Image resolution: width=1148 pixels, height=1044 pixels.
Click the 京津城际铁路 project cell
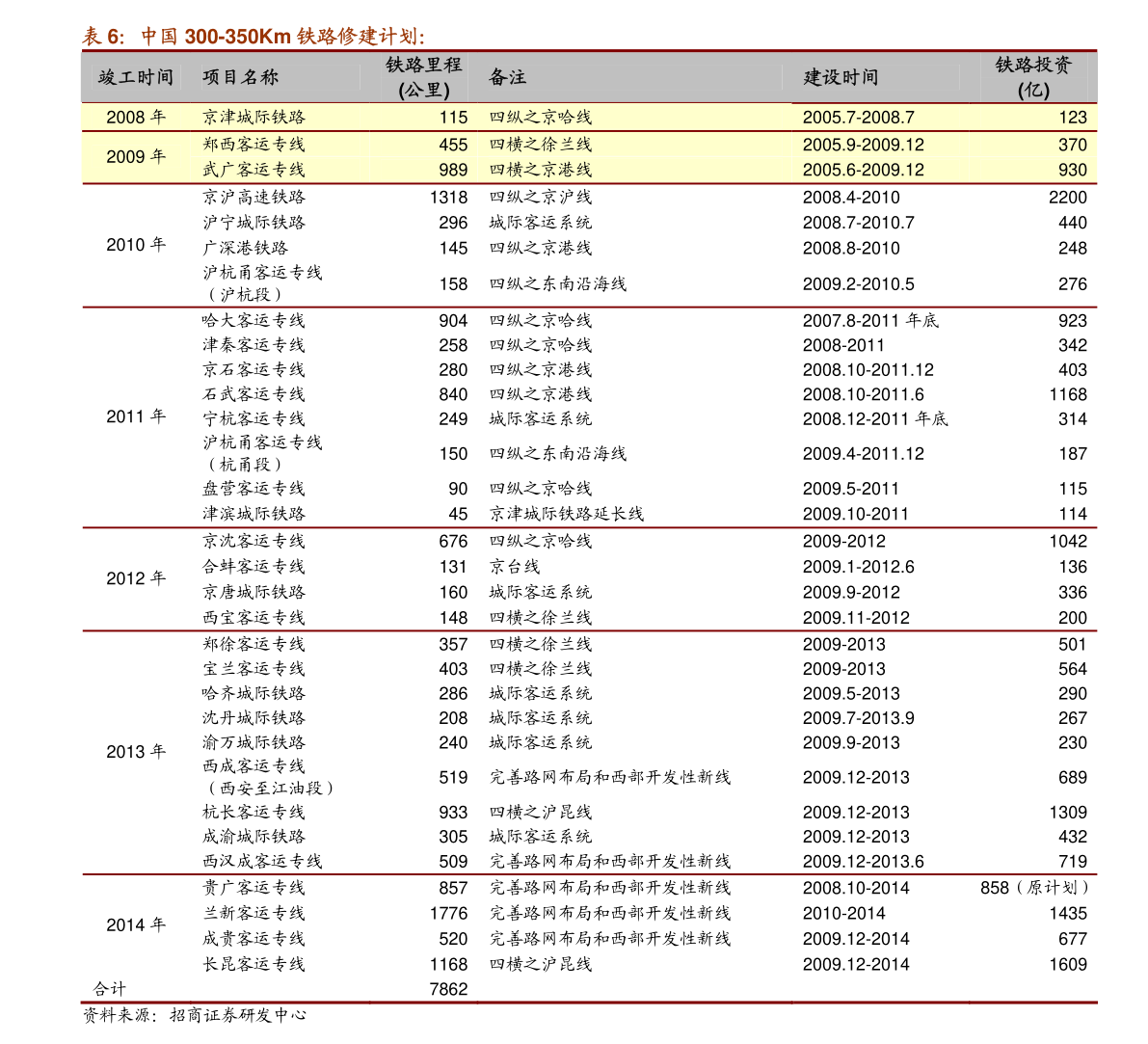254,118
